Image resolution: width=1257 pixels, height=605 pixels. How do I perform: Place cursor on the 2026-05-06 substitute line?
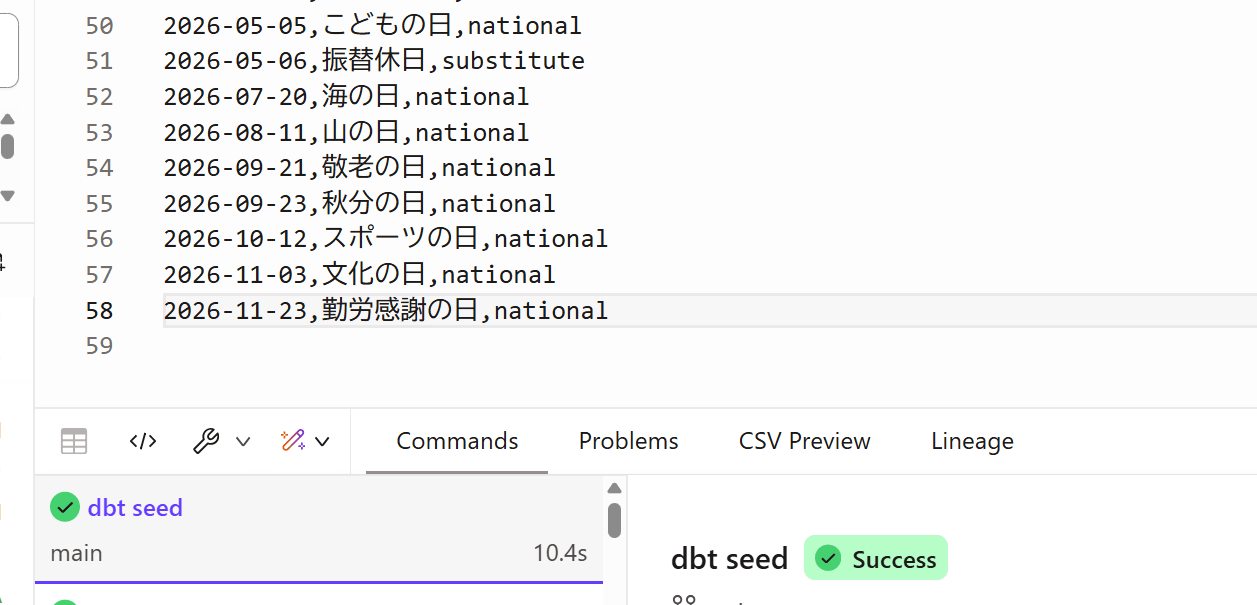pos(374,61)
